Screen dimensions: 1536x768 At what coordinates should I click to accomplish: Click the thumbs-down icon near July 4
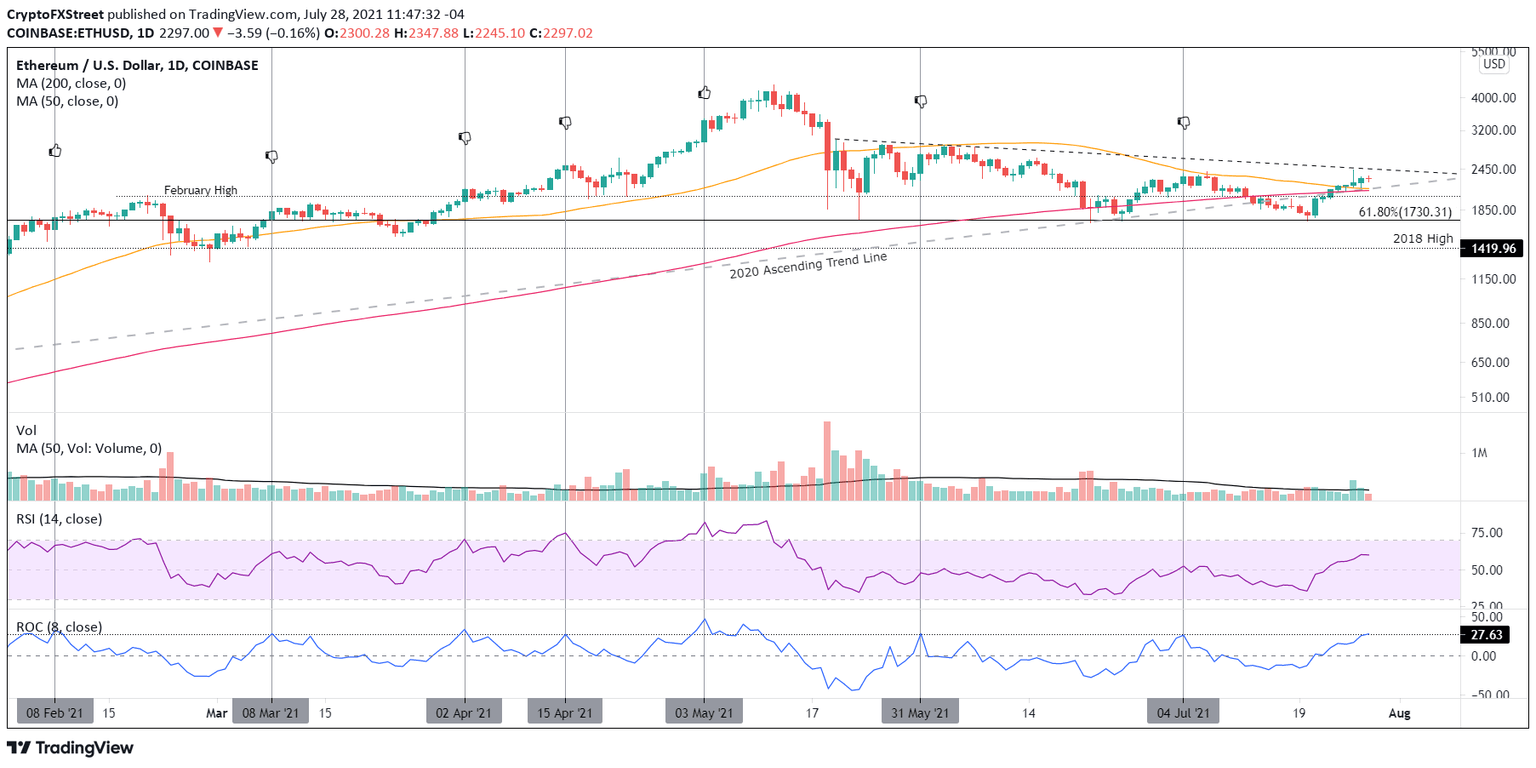1183,122
